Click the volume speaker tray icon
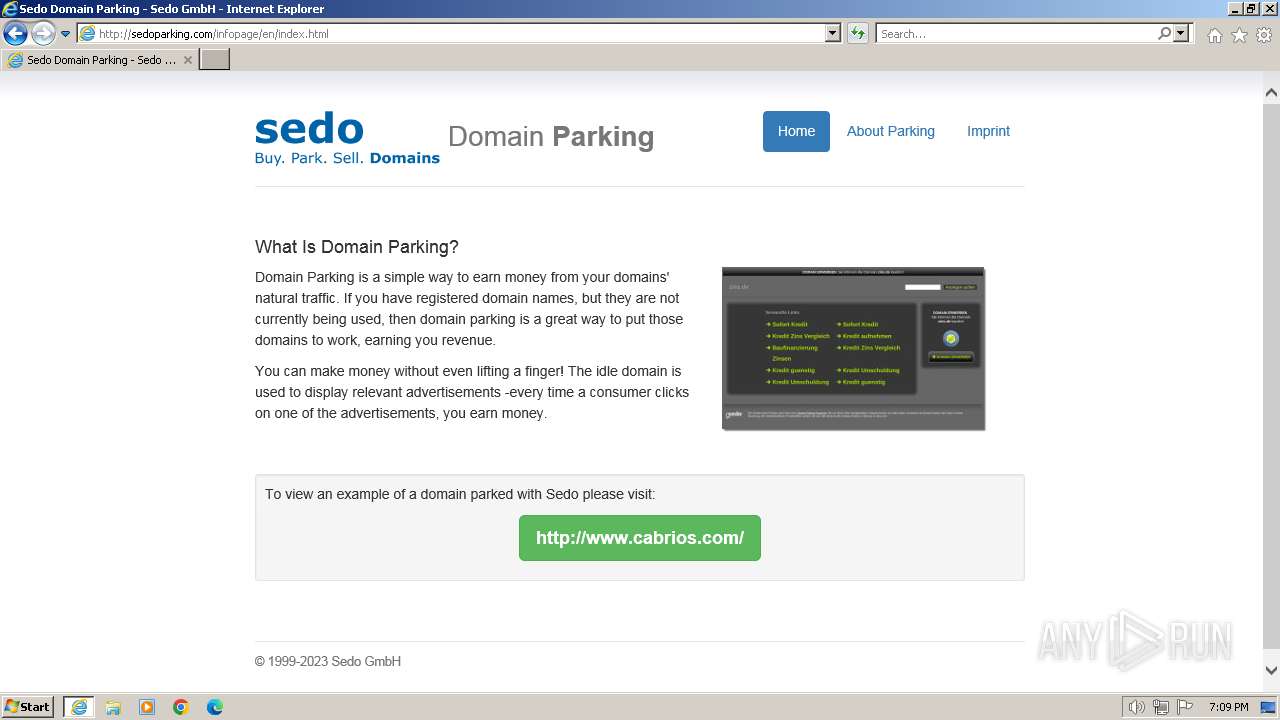Viewport: 1280px width, 720px height. coord(1136,707)
